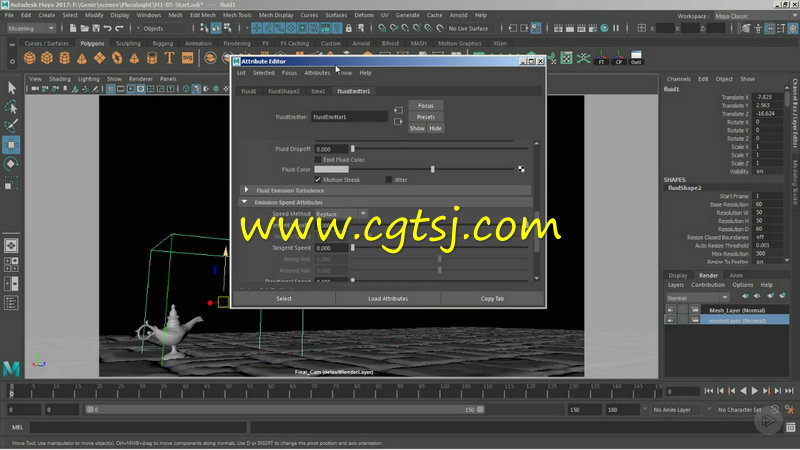Click the Fluid Color swatch
The image size is (800, 450).
pyautogui.click(x=332, y=169)
